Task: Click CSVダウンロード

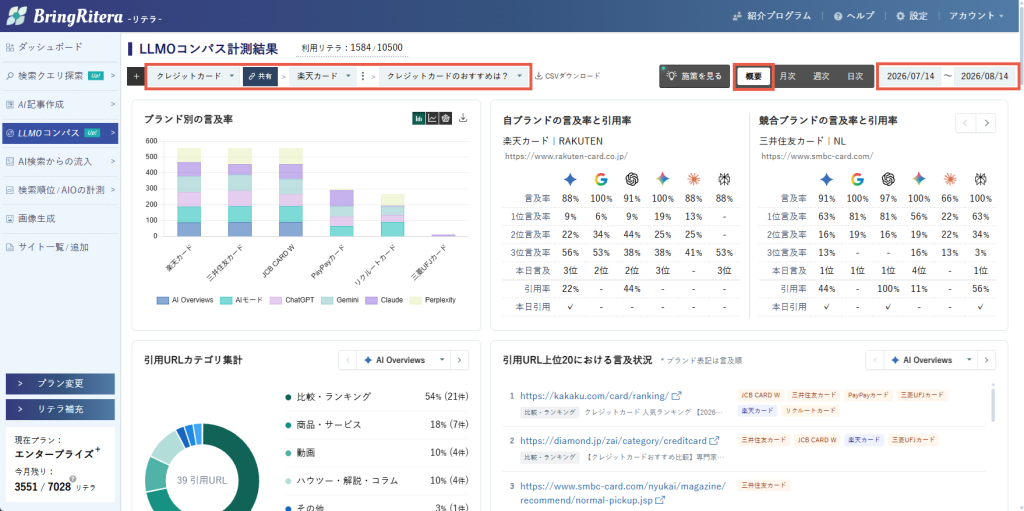Action: click(x=568, y=76)
